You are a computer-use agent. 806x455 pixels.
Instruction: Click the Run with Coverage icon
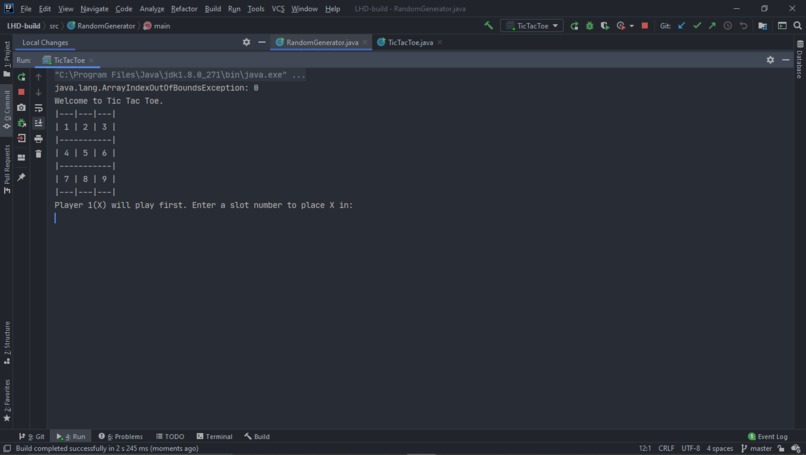(x=604, y=26)
